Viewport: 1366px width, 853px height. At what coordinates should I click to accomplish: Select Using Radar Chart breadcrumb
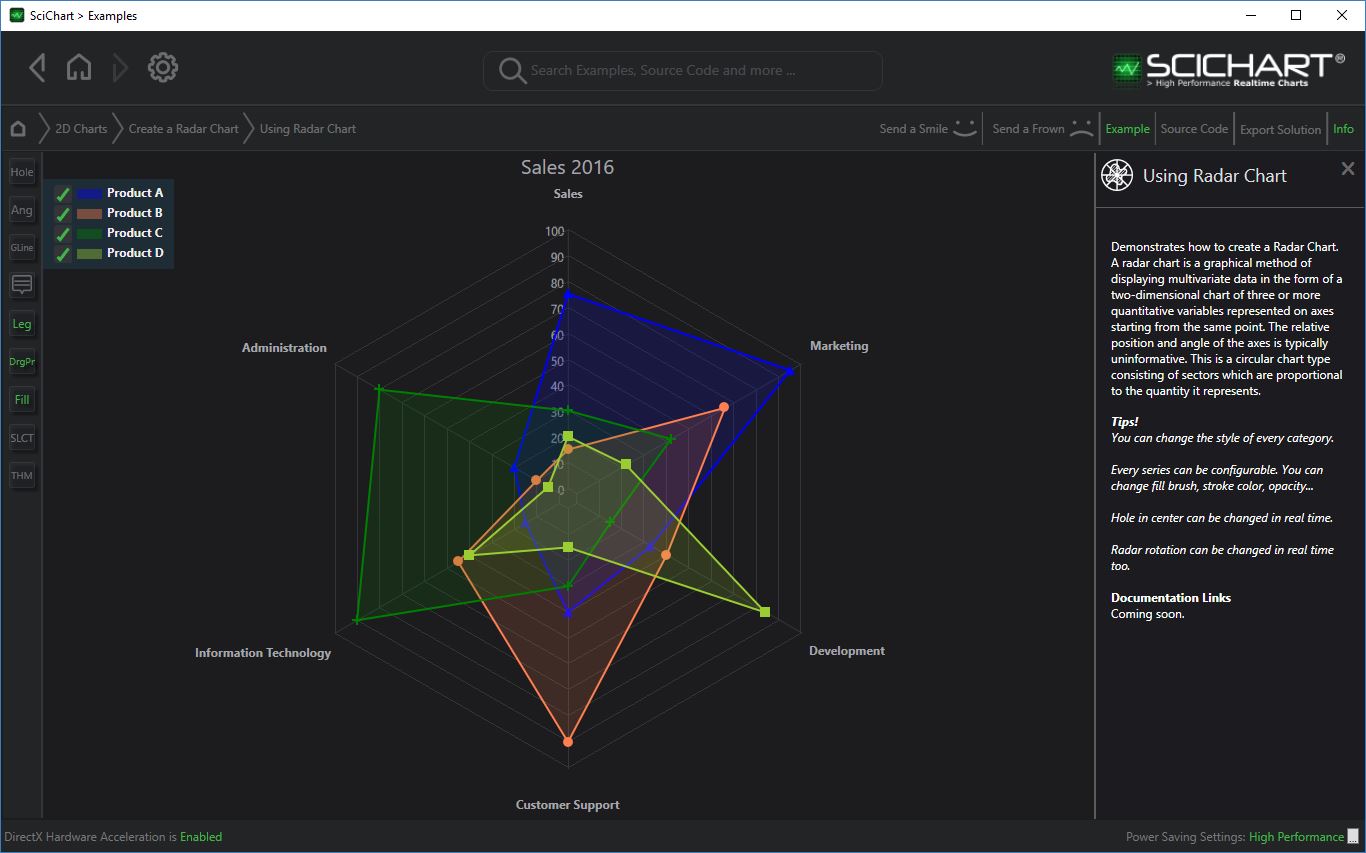[x=308, y=129]
